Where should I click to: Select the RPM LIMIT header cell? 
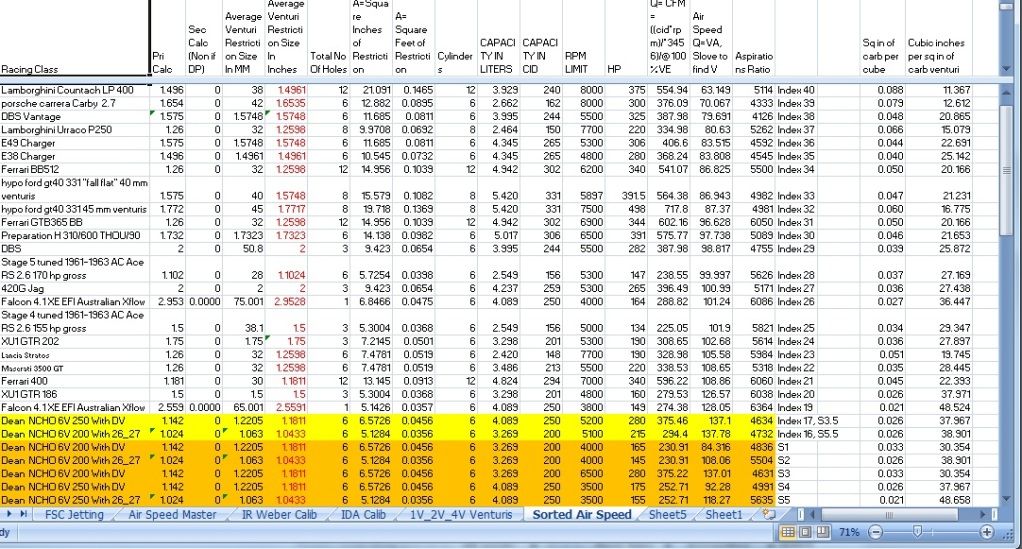coord(584,39)
